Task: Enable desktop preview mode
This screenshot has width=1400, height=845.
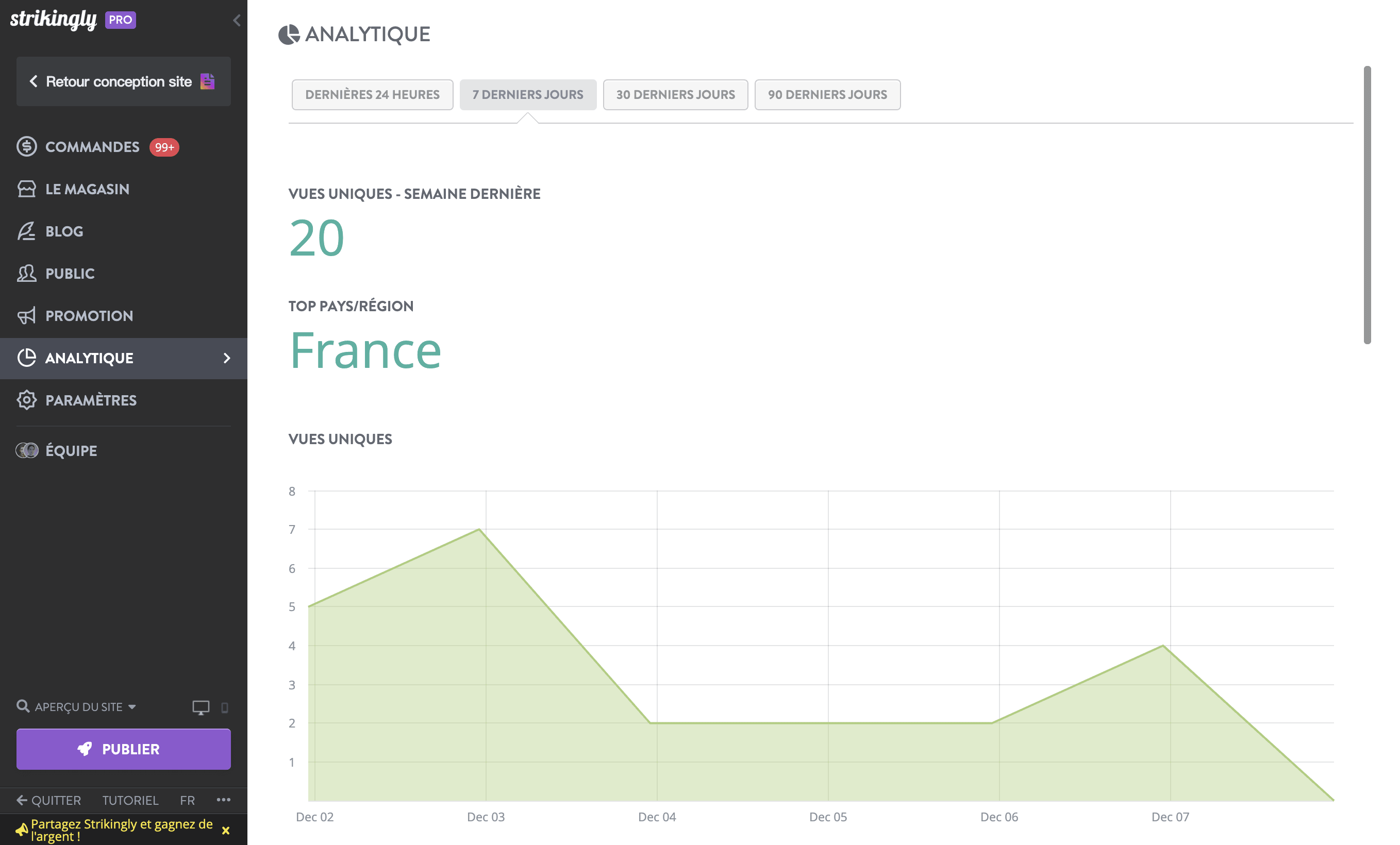Action: coord(201,707)
